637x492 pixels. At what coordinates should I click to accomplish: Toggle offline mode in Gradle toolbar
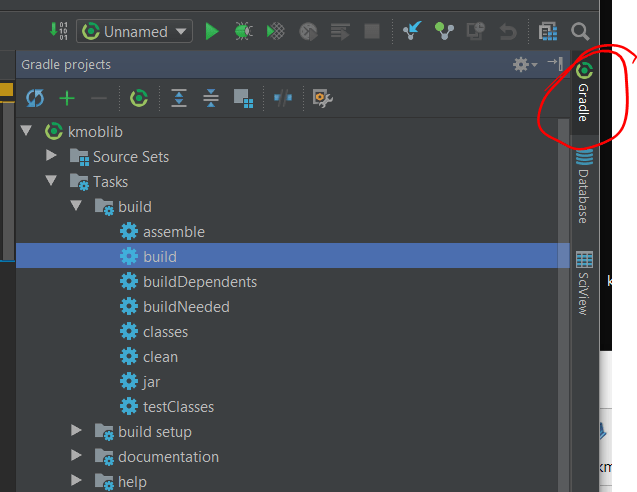point(283,98)
